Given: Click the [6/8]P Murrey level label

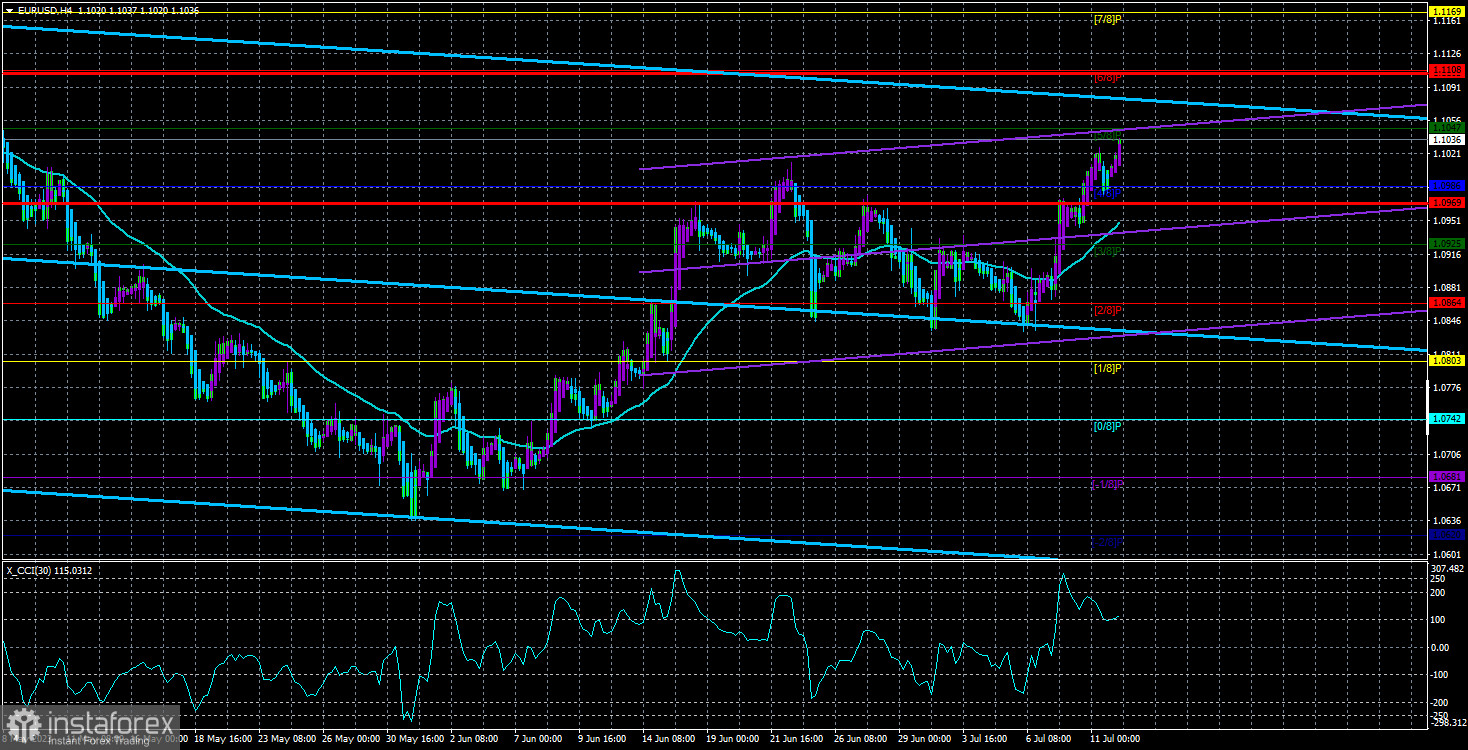Looking at the screenshot, I should (1106, 77).
